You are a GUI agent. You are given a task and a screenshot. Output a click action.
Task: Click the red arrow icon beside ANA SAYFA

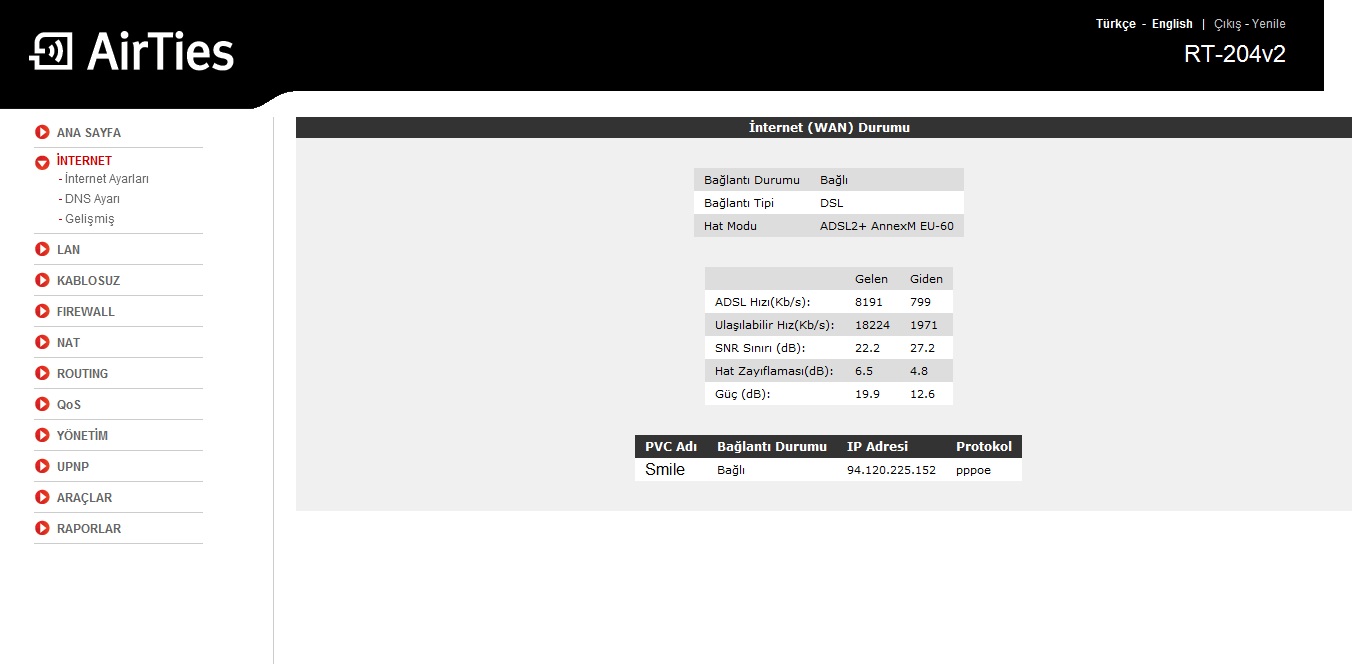[x=42, y=132]
